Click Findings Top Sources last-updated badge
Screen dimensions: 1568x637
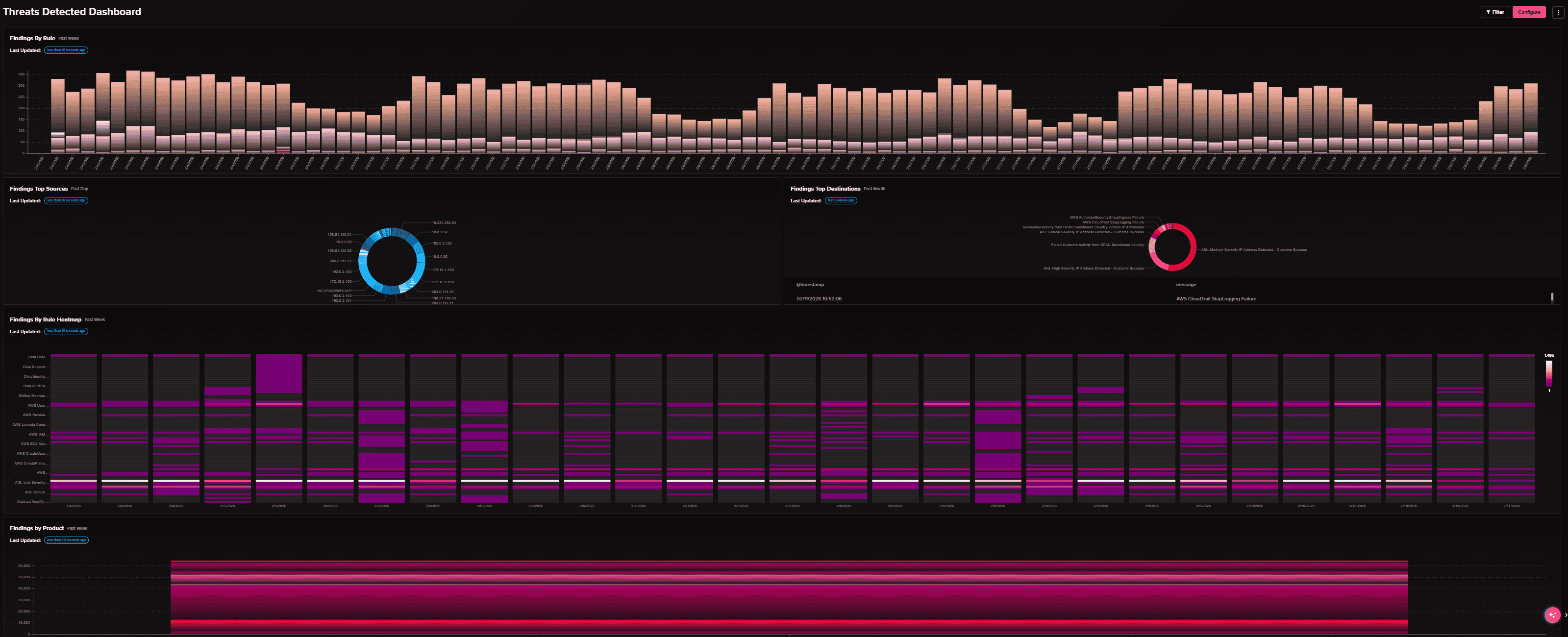(66, 201)
